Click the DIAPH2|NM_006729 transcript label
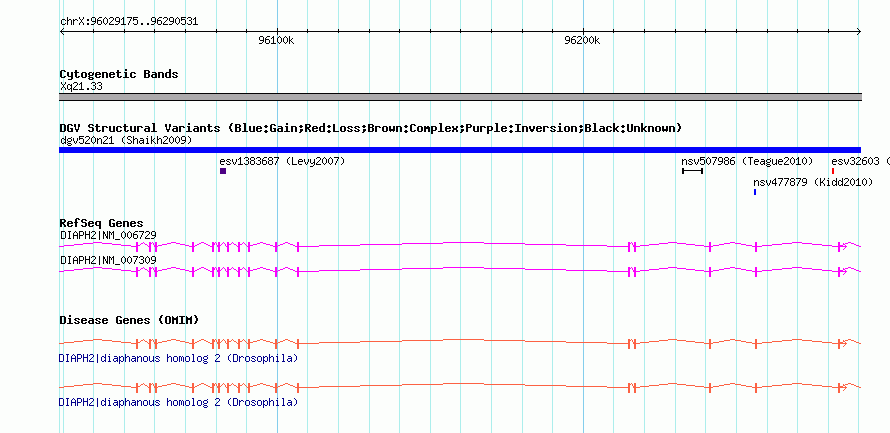Screen dimensions: 890x433 (108, 235)
